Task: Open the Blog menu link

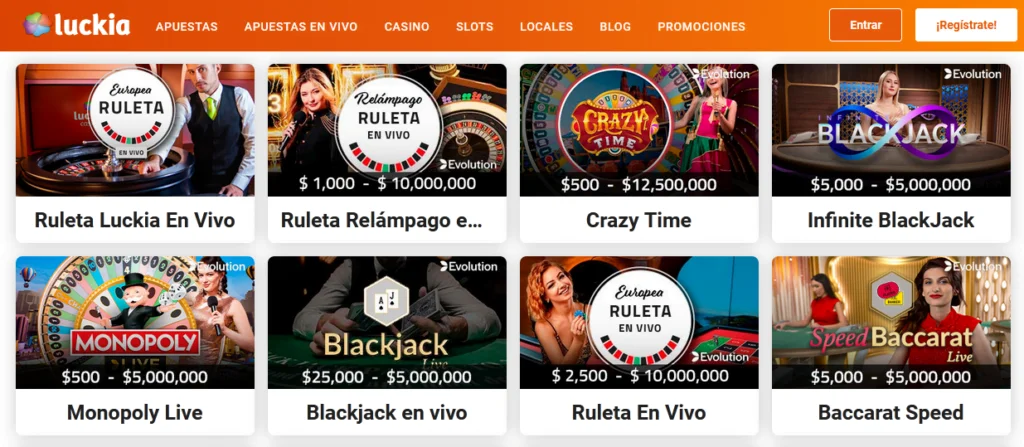Action: [x=615, y=27]
